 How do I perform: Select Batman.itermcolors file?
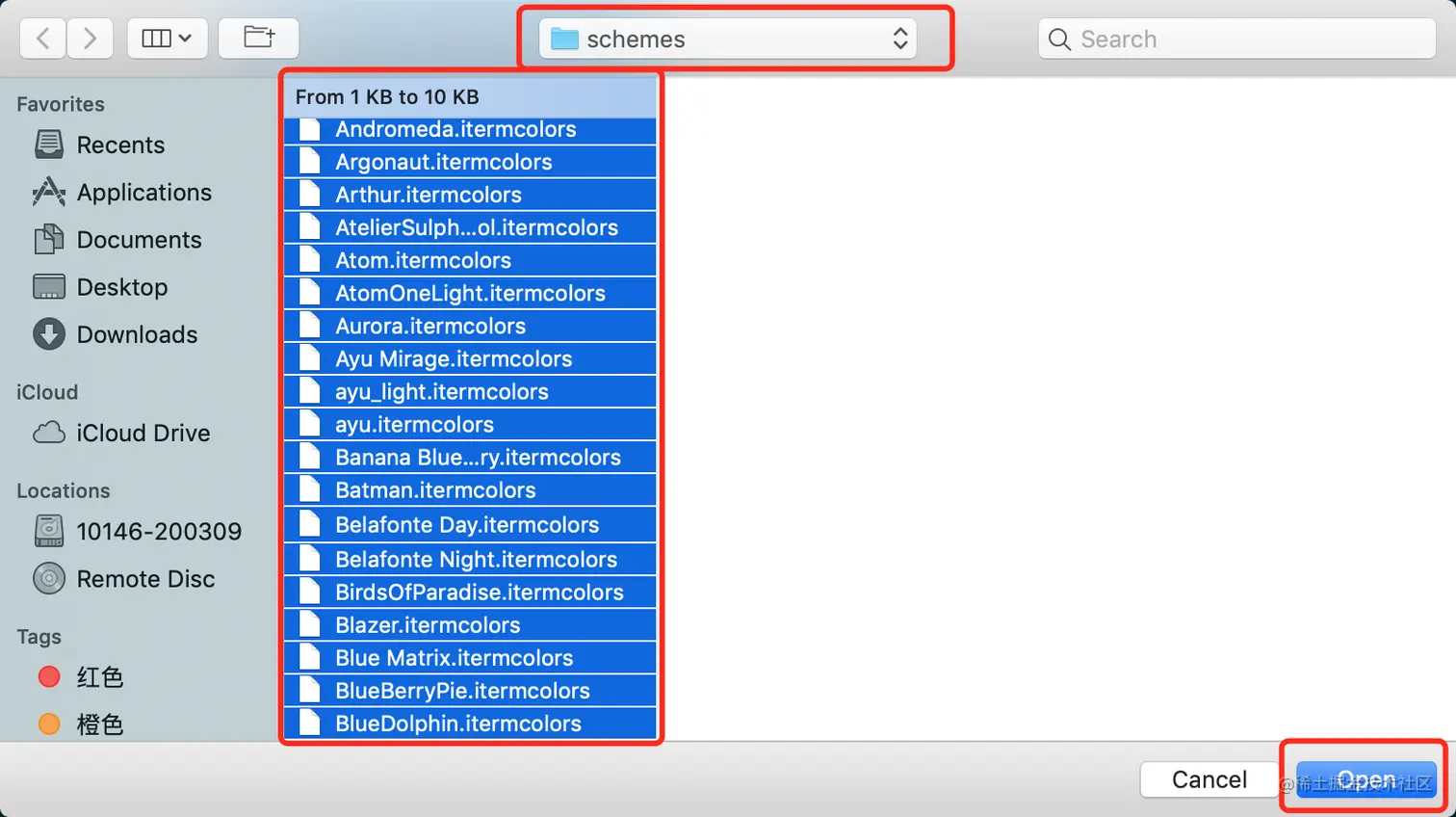470,489
